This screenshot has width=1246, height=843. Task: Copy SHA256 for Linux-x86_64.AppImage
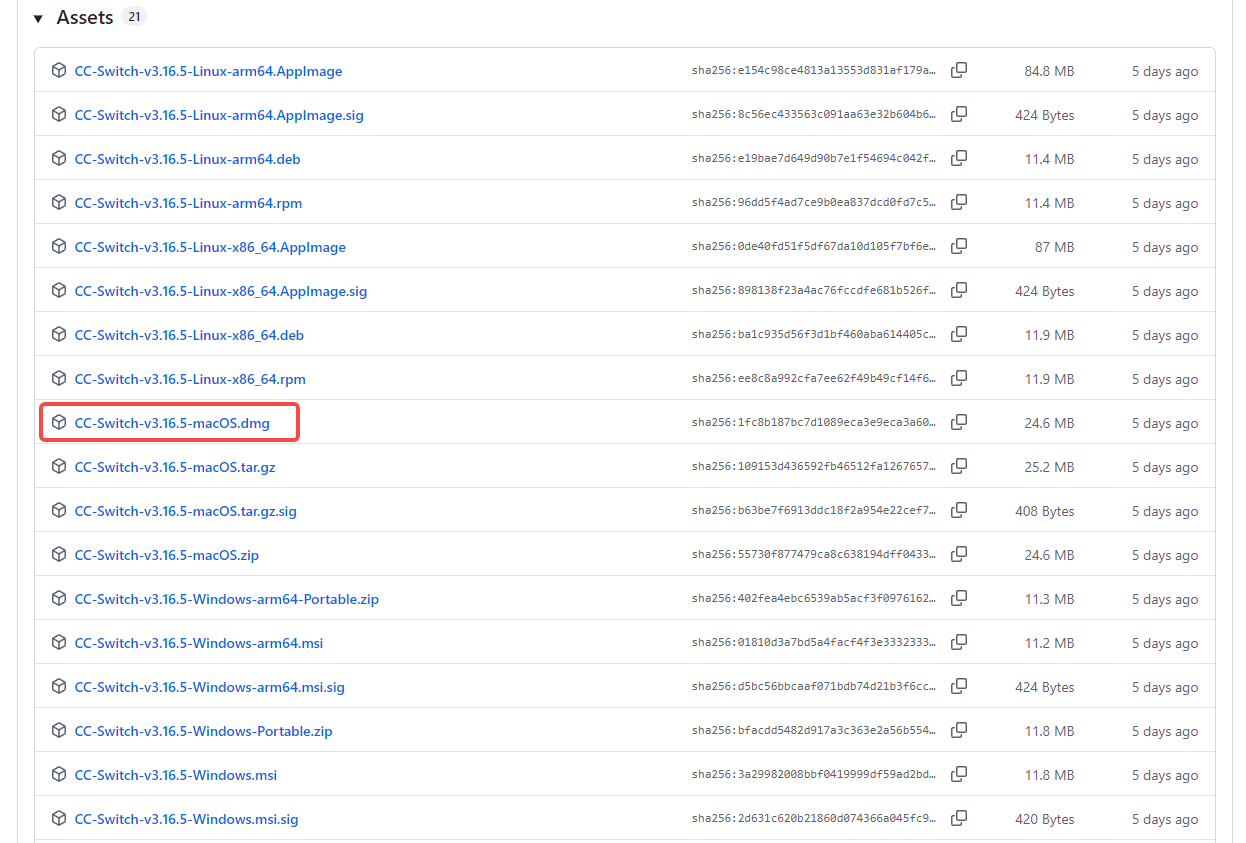pyautogui.click(x=959, y=247)
